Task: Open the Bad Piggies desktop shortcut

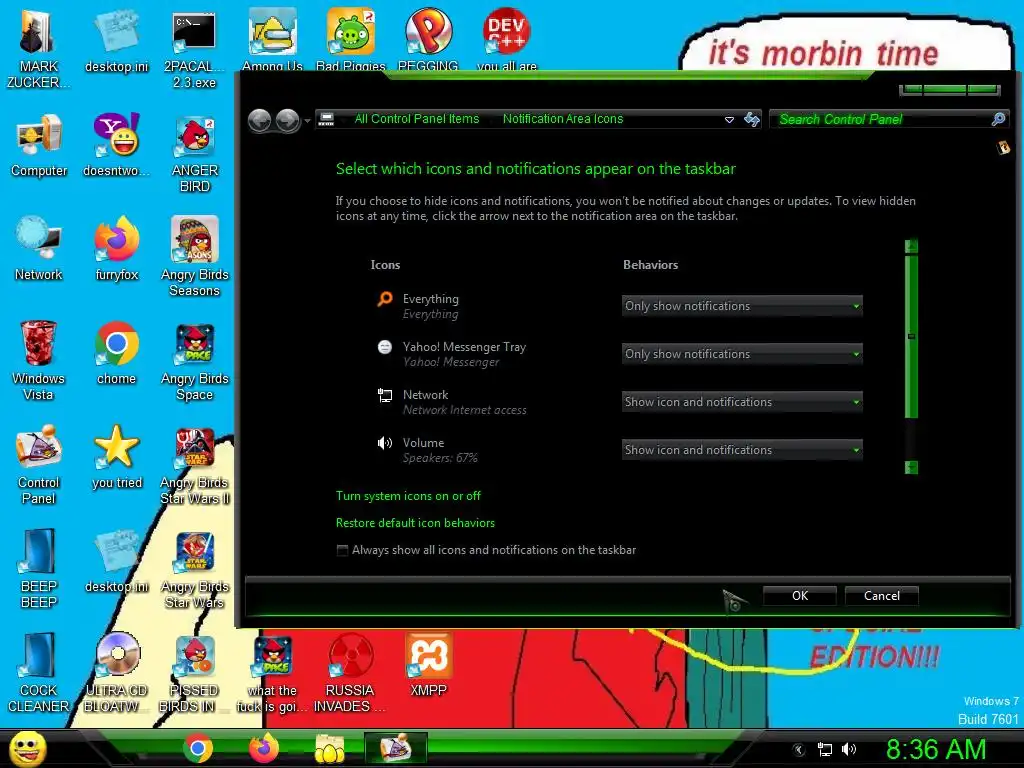Action: [351, 40]
